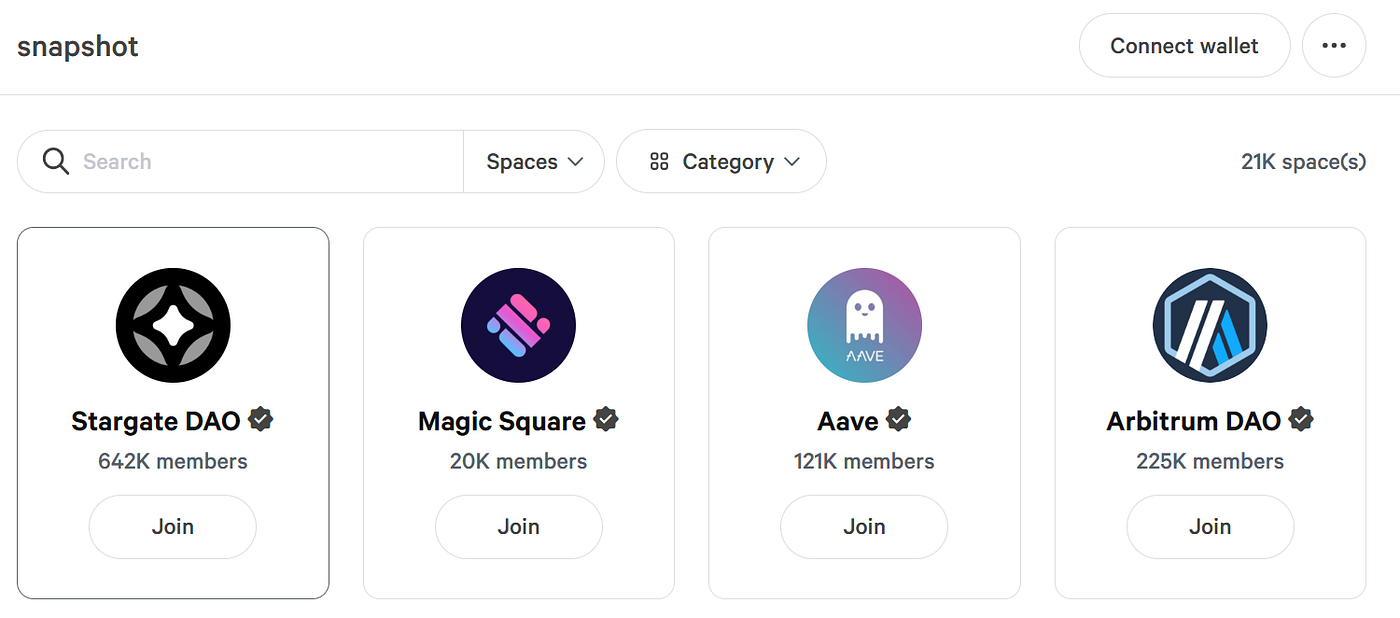Viewport: 1400px width, 618px height.
Task: Click the verified badge beside Magic Square
Action: click(x=606, y=419)
